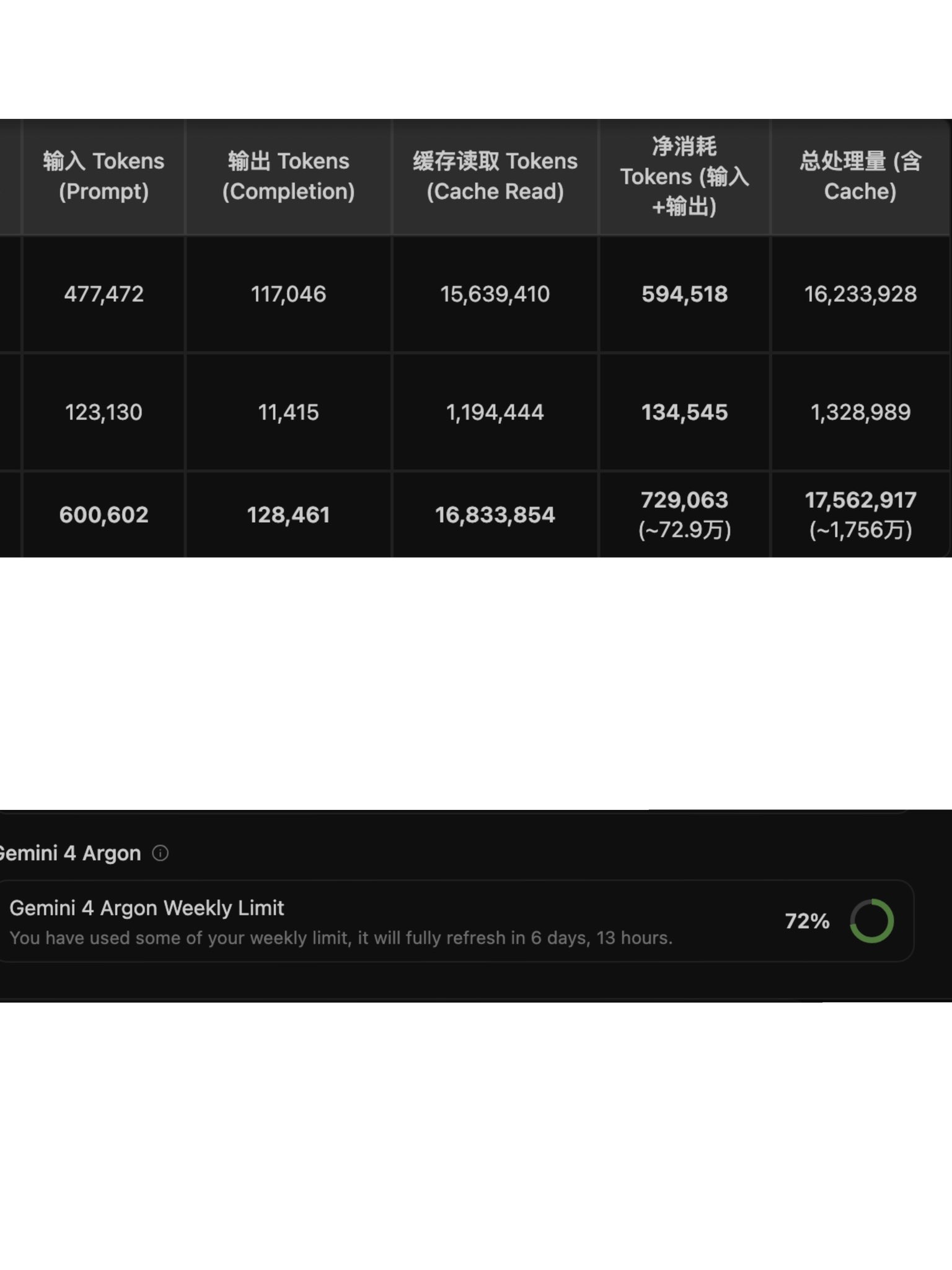Open the Gemini 4 Argon Weekly Limit card
Image resolution: width=952 pixels, height=1270 pixels.
(454, 921)
